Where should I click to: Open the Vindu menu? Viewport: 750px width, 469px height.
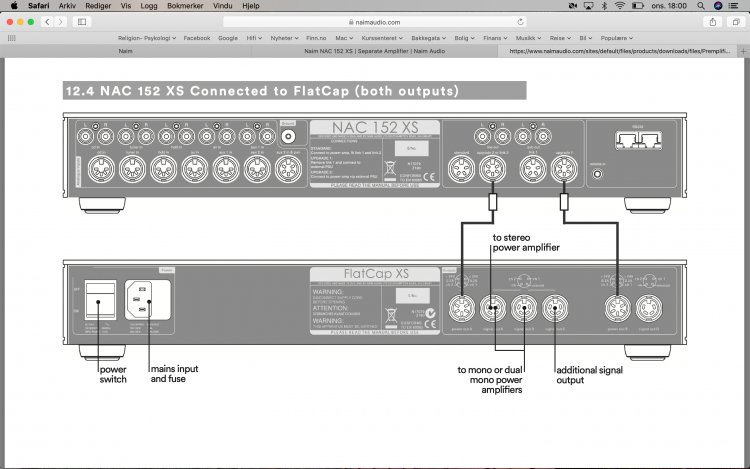(x=222, y=6)
